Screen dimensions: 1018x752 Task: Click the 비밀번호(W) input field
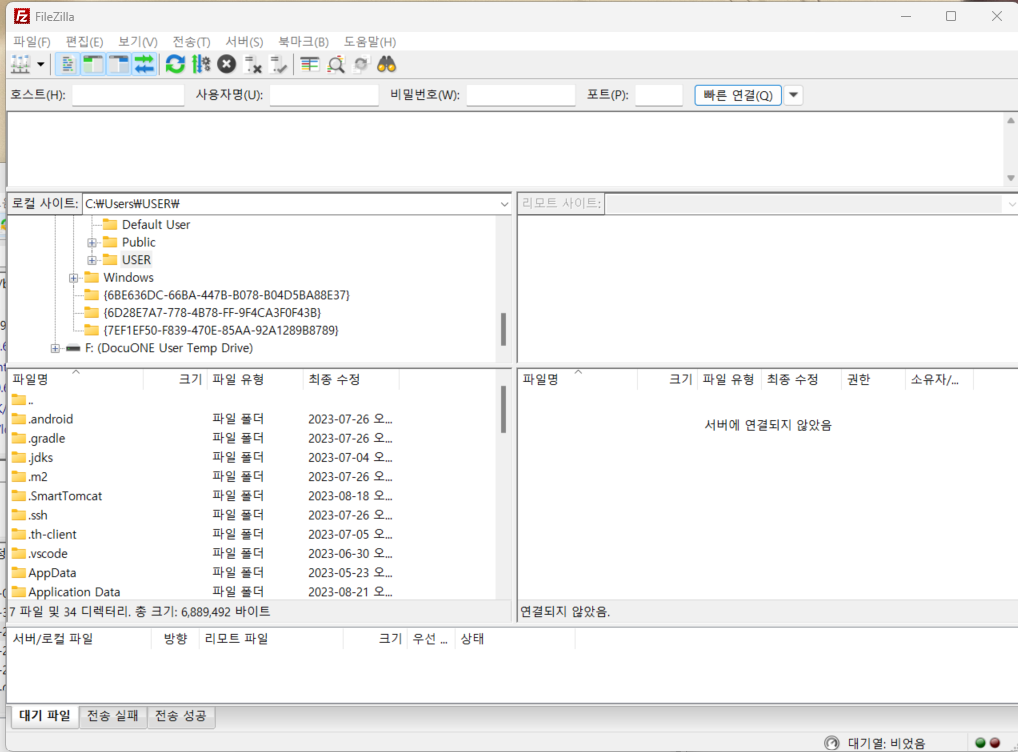coord(521,95)
